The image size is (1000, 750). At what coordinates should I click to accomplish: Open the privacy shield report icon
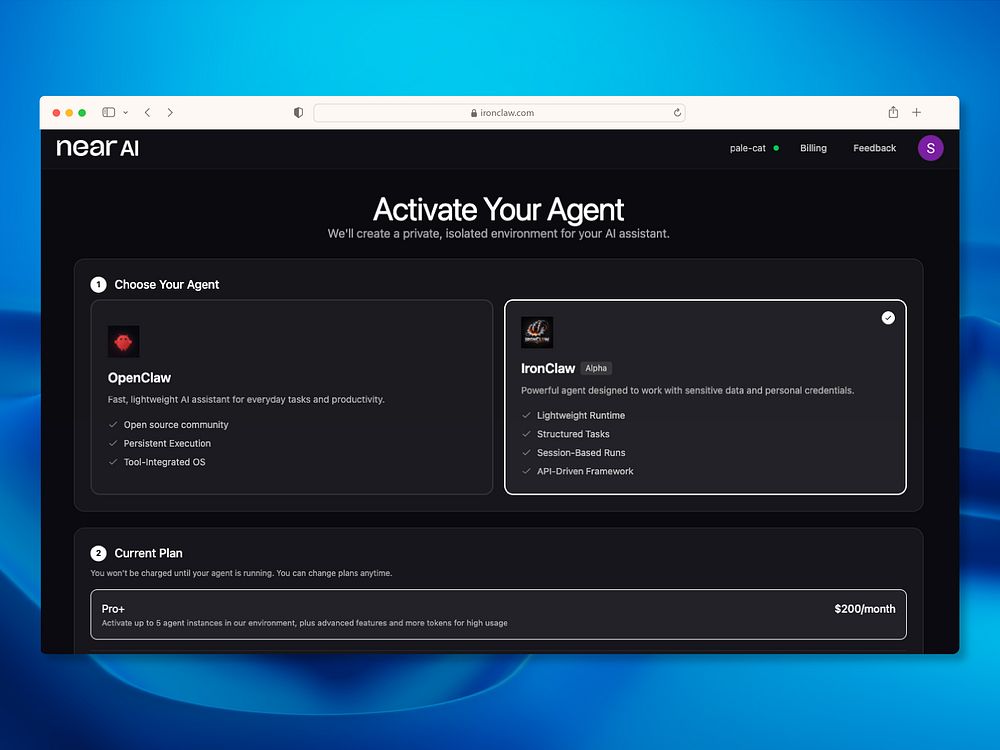click(298, 113)
